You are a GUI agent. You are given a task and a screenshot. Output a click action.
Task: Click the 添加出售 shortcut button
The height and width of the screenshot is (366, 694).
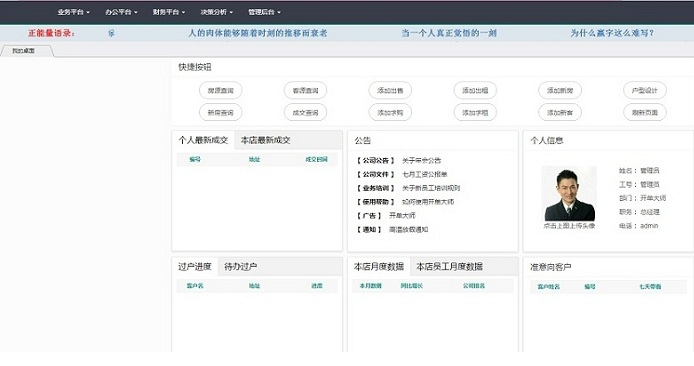[390, 90]
